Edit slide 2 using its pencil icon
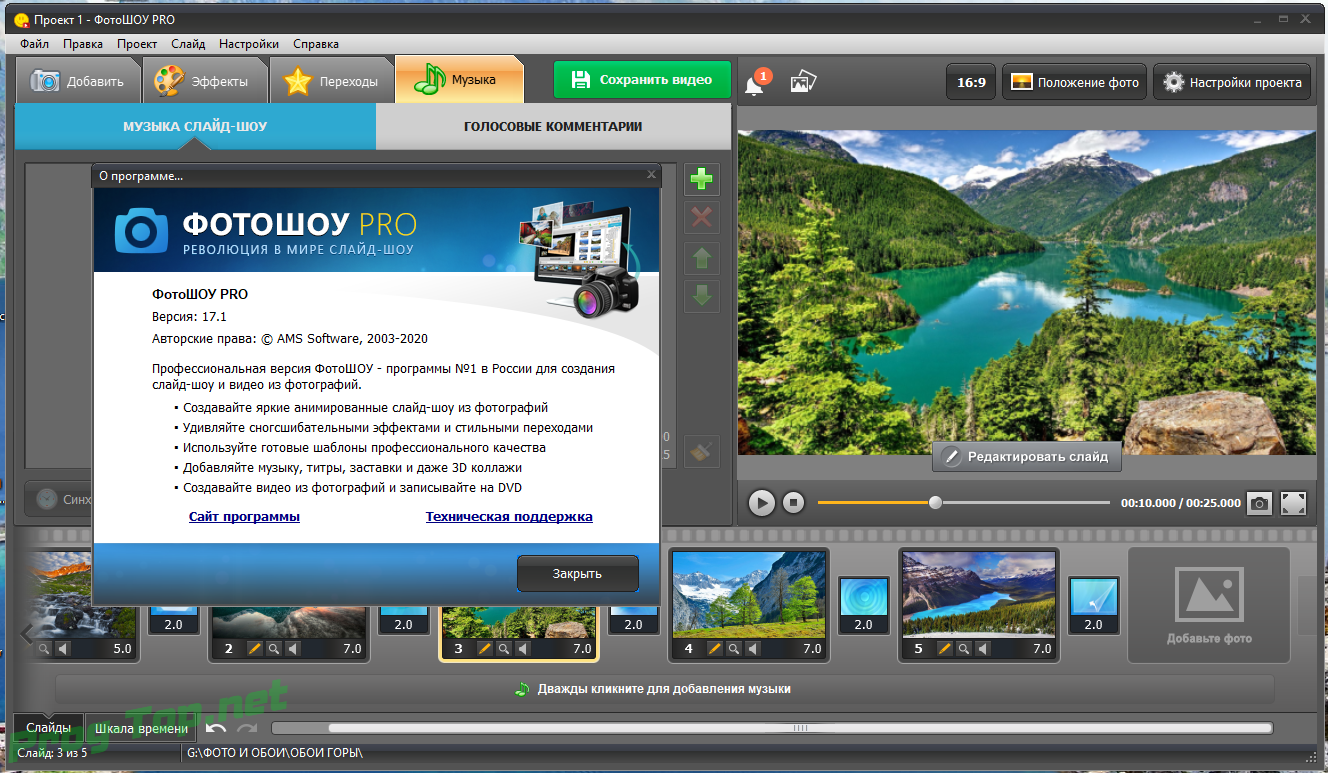This screenshot has height=773, width=1328. click(x=254, y=649)
